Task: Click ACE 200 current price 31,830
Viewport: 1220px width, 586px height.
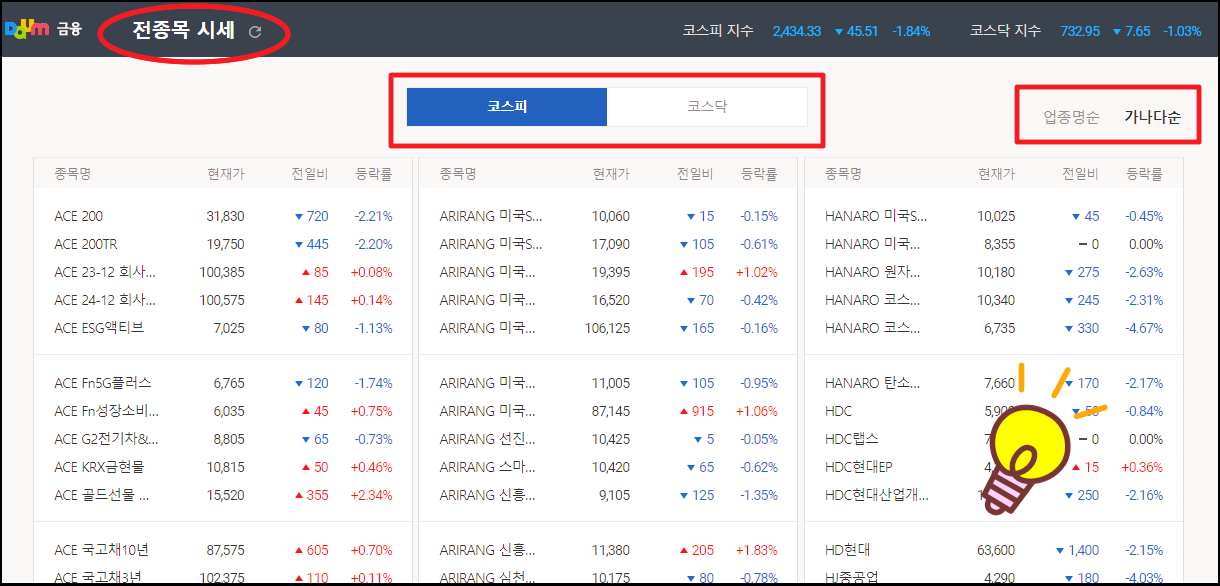Action: [x=225, y=216]
